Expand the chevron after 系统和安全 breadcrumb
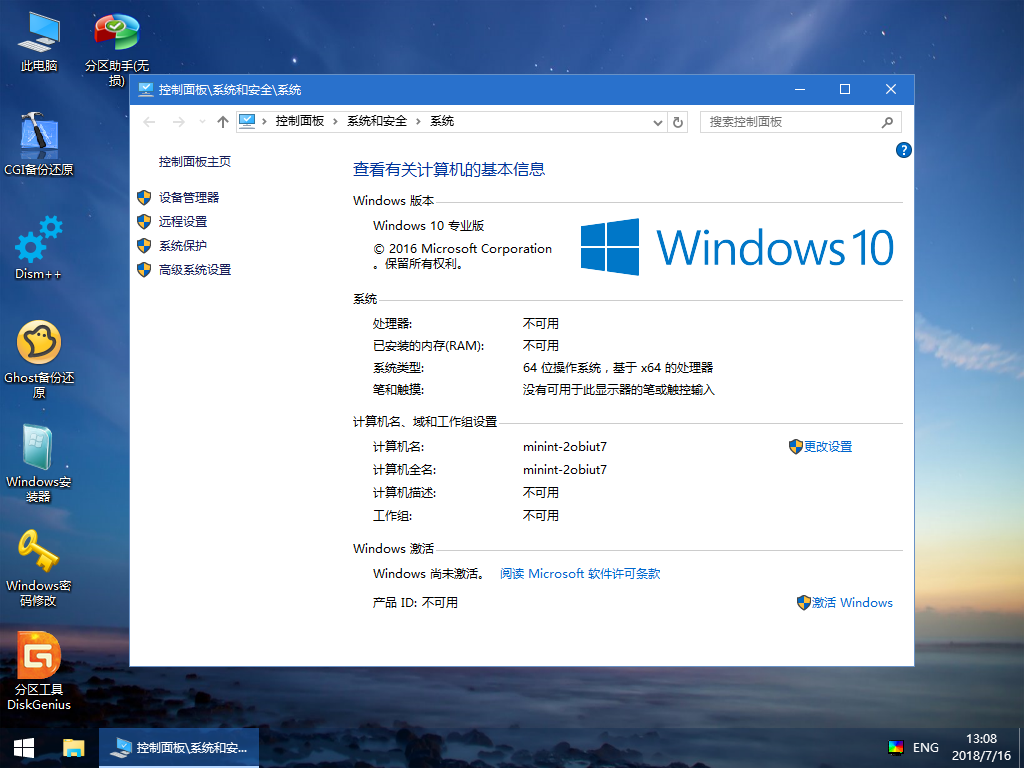The height and width of the screenshot is (768, 1024). 418,122
